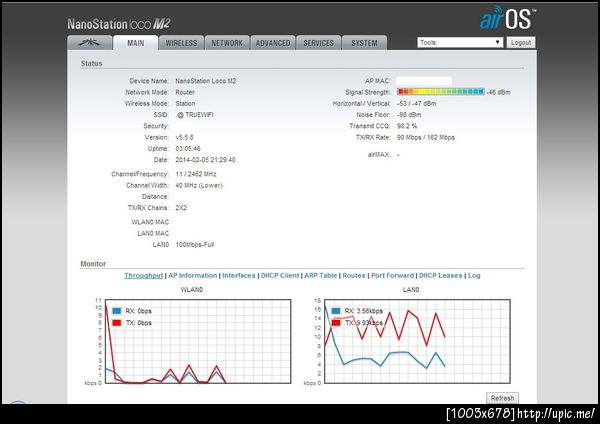
Task: Open the Log monitor link
Action: coord(474,276)
